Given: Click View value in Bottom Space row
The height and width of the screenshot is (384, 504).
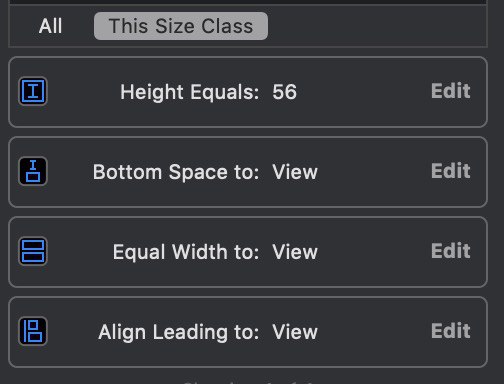Looking at the screenshot, I should click(295, 172).
